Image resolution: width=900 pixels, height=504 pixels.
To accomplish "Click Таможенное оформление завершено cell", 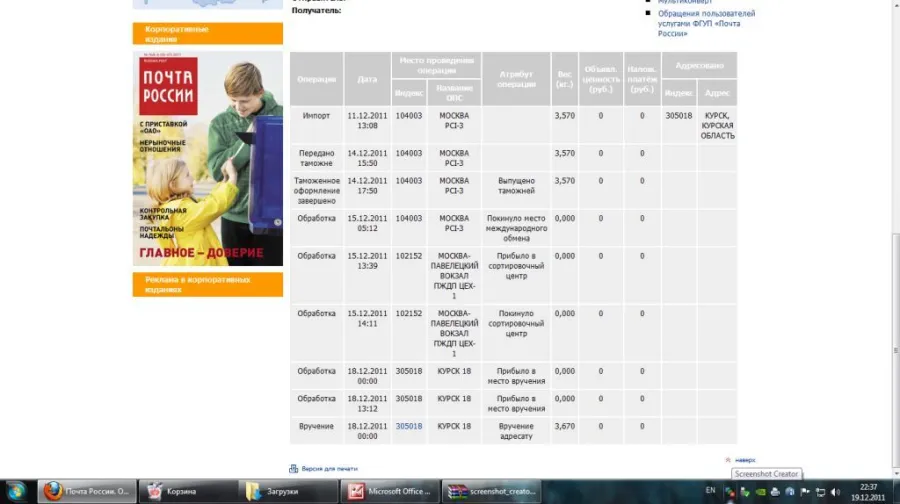I will [316, 191].
